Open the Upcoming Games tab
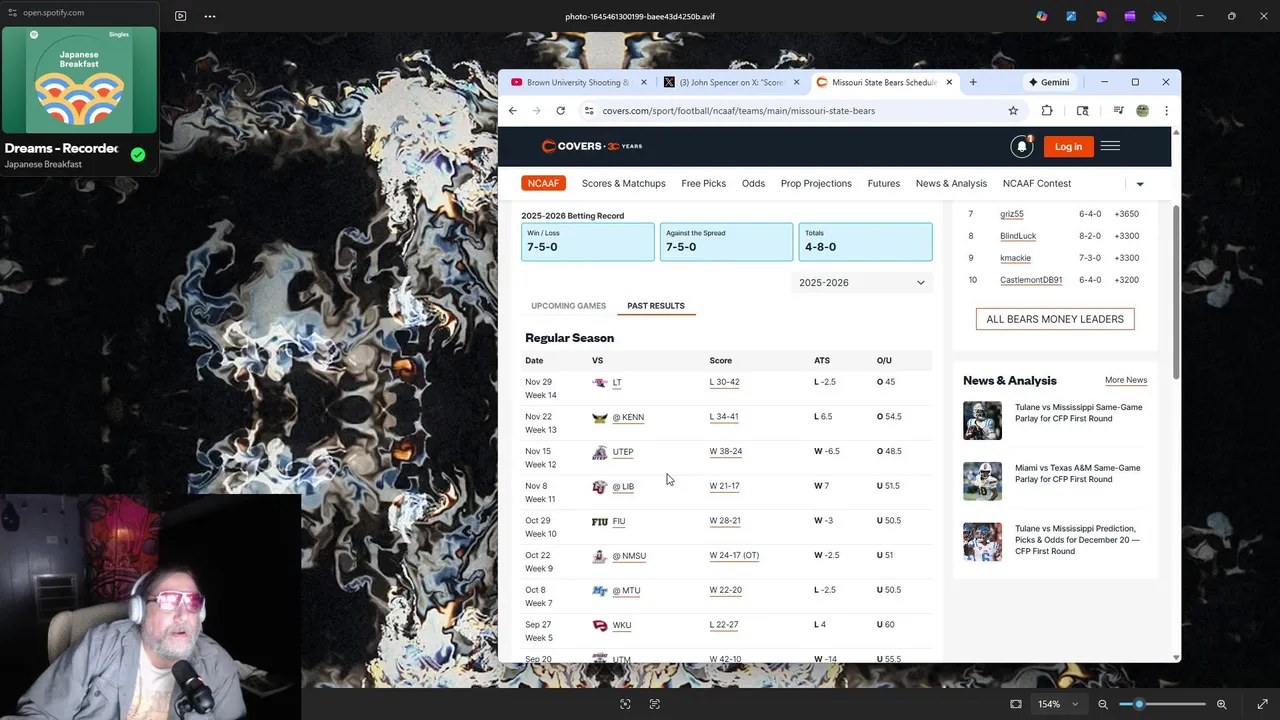 568,306
